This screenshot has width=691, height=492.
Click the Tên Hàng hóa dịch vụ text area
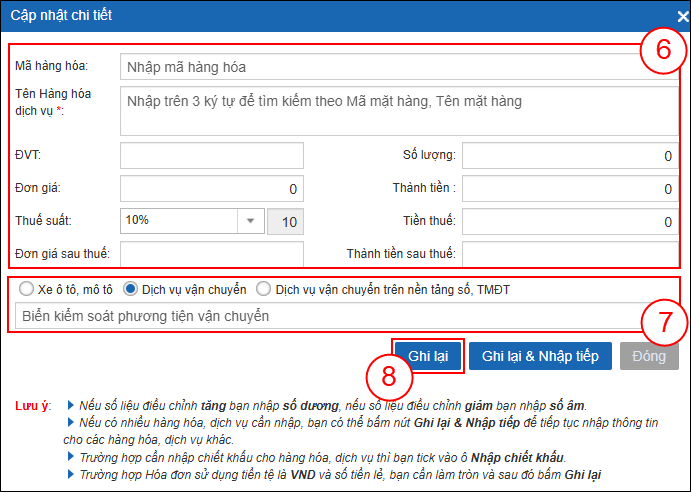[398, 110]
